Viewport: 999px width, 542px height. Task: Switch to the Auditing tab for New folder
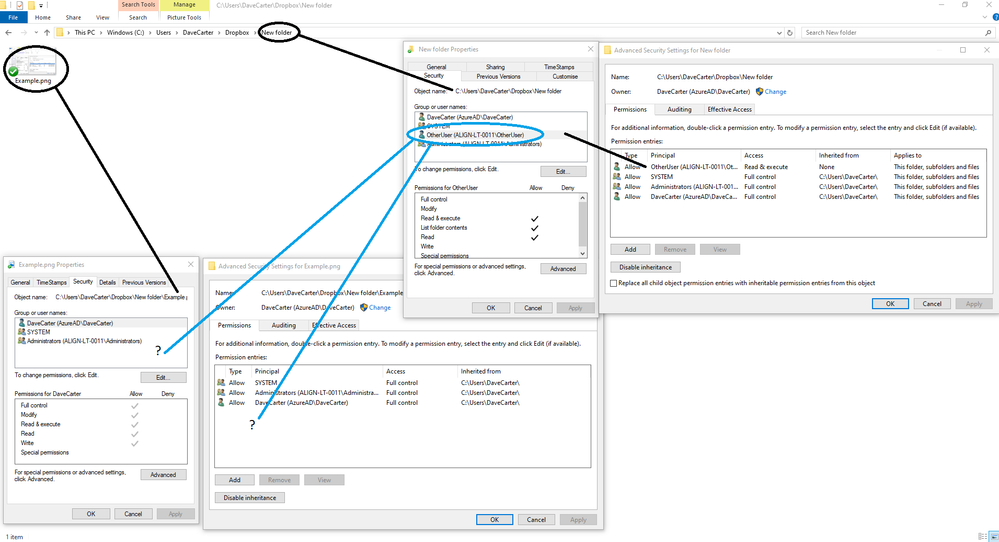pos(679,110)
